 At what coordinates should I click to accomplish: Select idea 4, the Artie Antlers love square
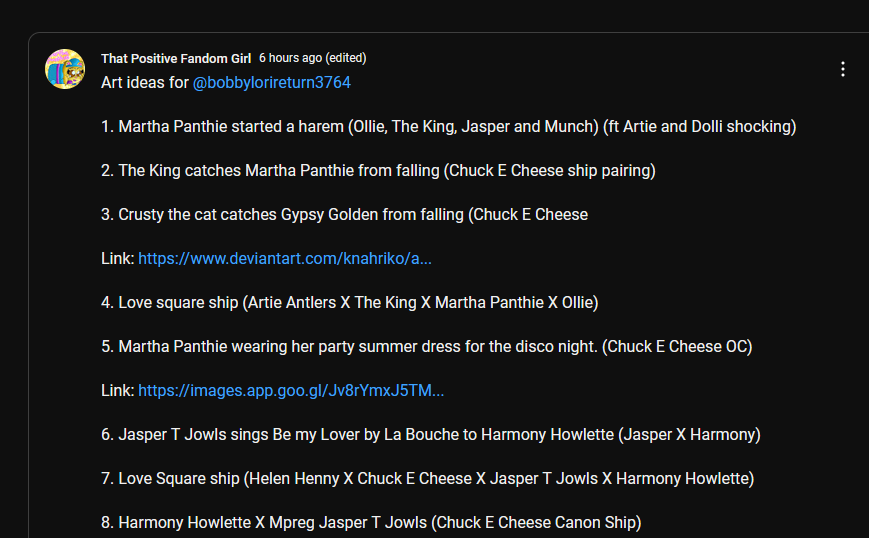pyautogui.click(x=349, y=303)
